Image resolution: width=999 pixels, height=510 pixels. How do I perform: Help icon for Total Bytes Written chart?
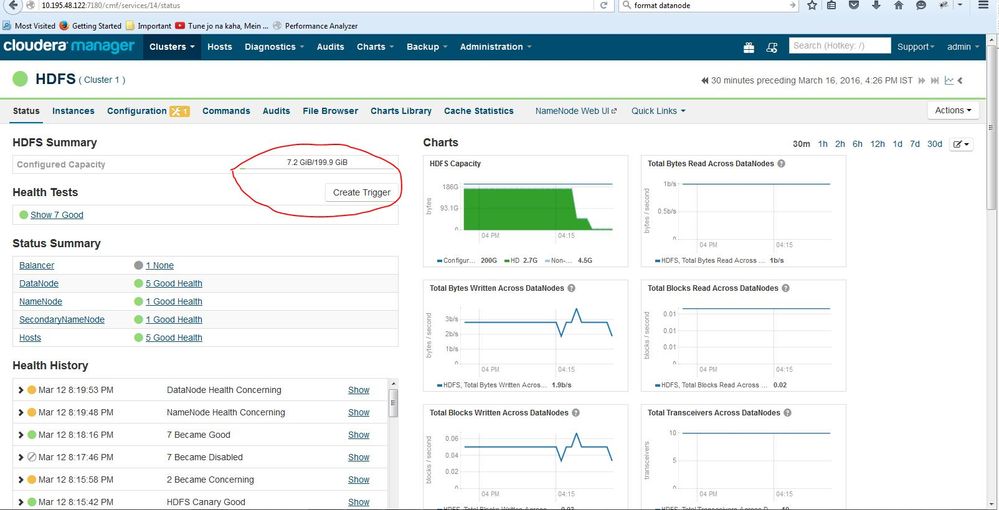tap(571, 288)
